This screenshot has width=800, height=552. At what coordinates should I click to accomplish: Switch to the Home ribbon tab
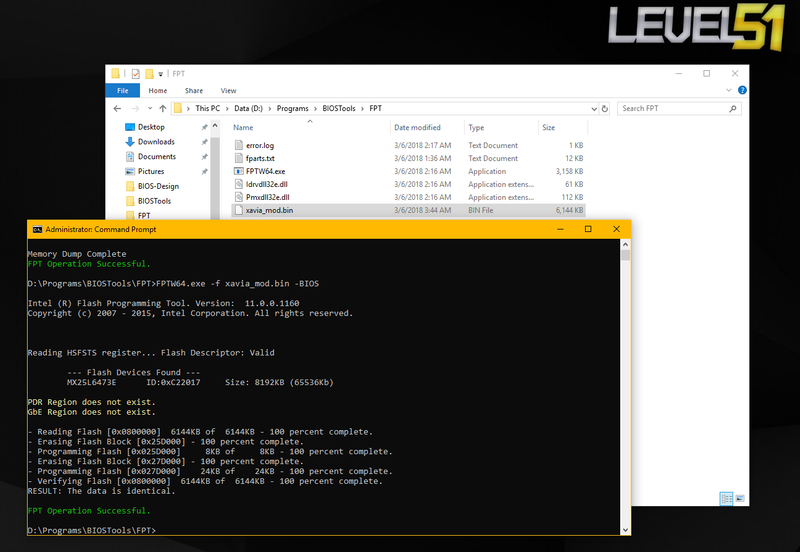[x=158, y=90]
